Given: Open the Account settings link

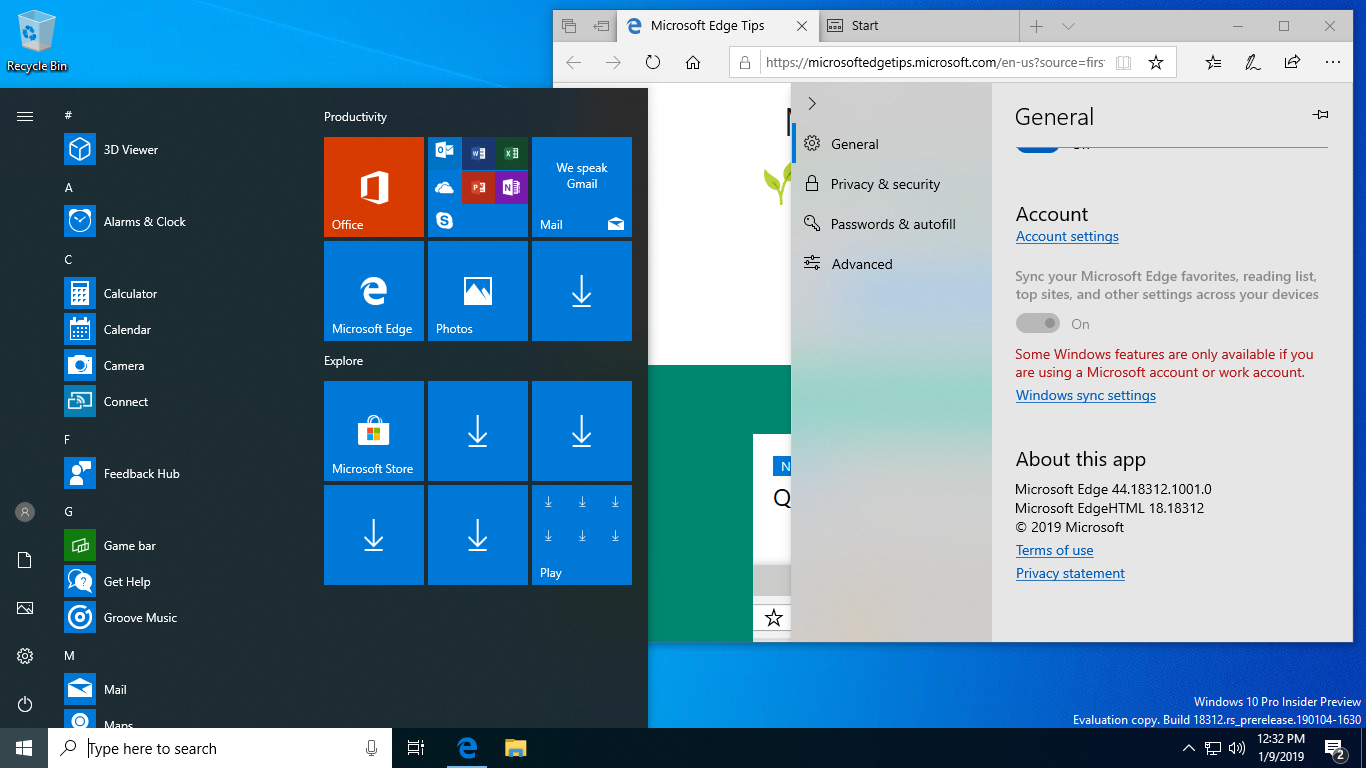Looking at the screenshot, I should 1067,237.
